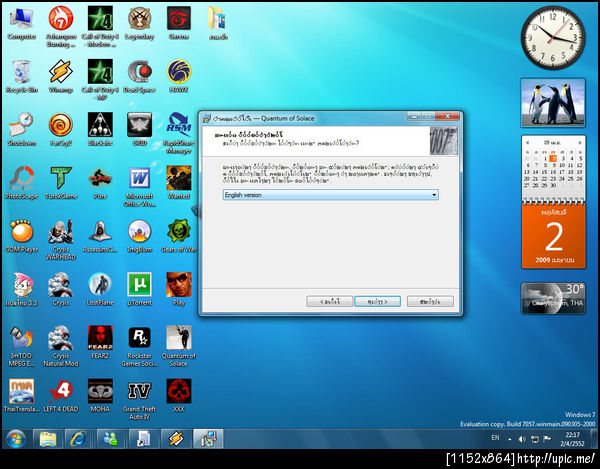This screenshot has height=469, width=600.
Task: Launch Call of Duty 4 MP icon
Action: (x=100, y=80)
